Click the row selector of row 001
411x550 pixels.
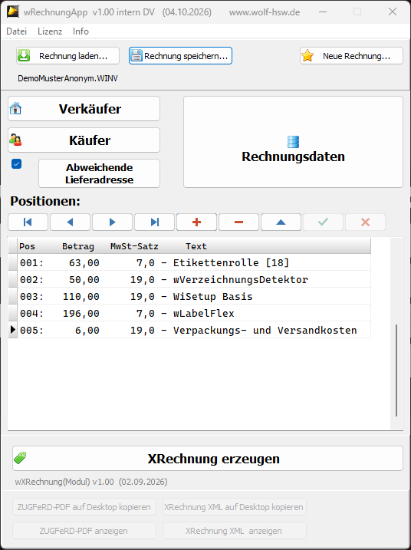click(x=13, y=262)
